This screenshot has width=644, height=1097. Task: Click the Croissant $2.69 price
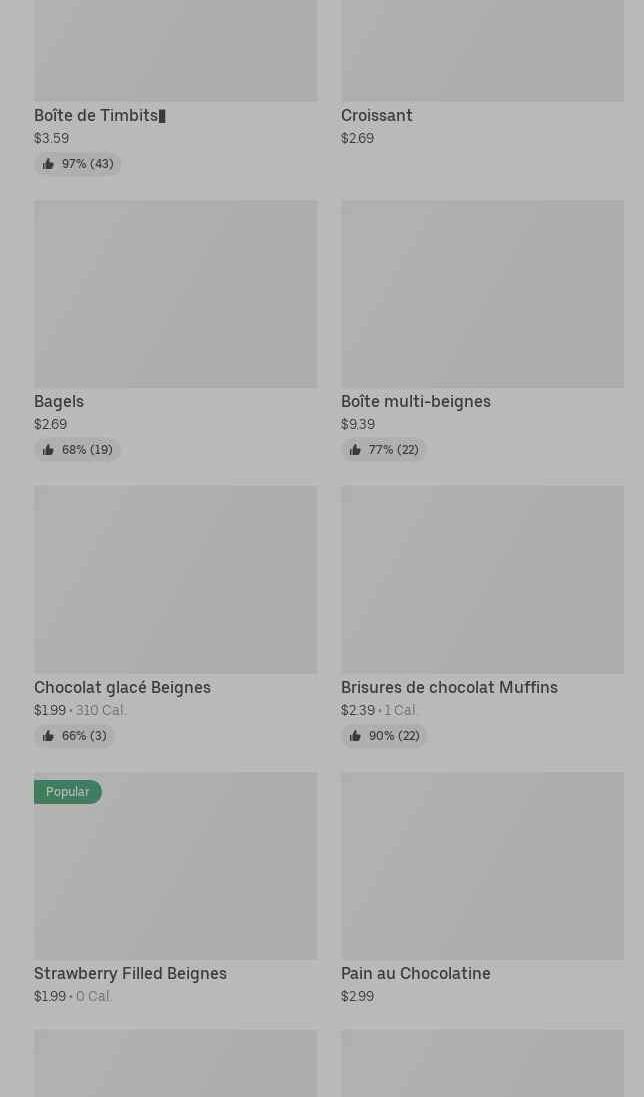tap(357, 139)
